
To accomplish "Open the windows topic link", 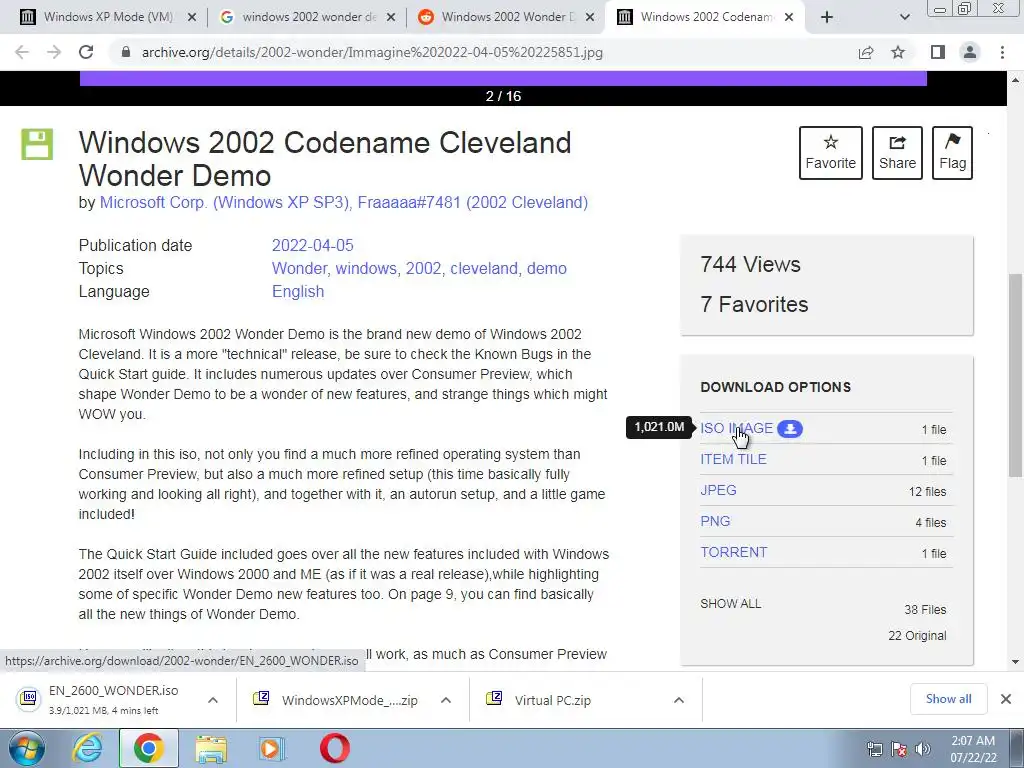I will click(366, 268).
